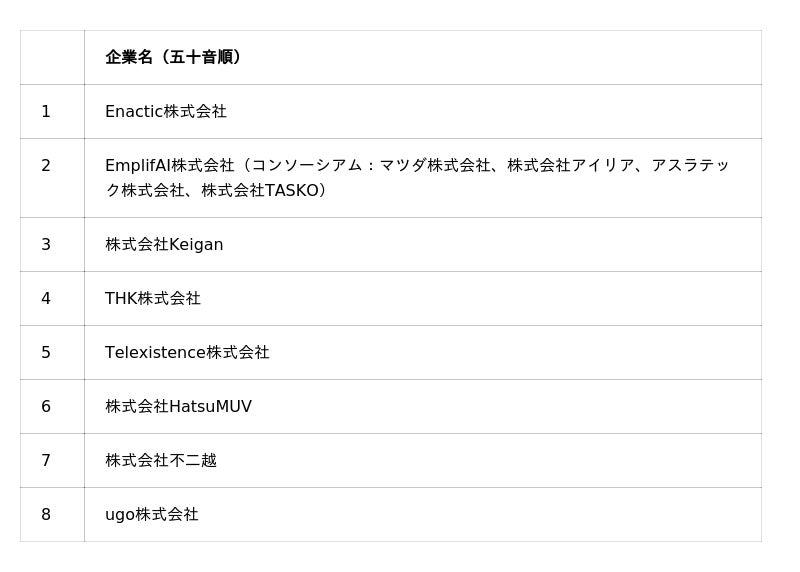Click row number 1 cell
This screenshot has width=800, height=572.
point(46,111)
